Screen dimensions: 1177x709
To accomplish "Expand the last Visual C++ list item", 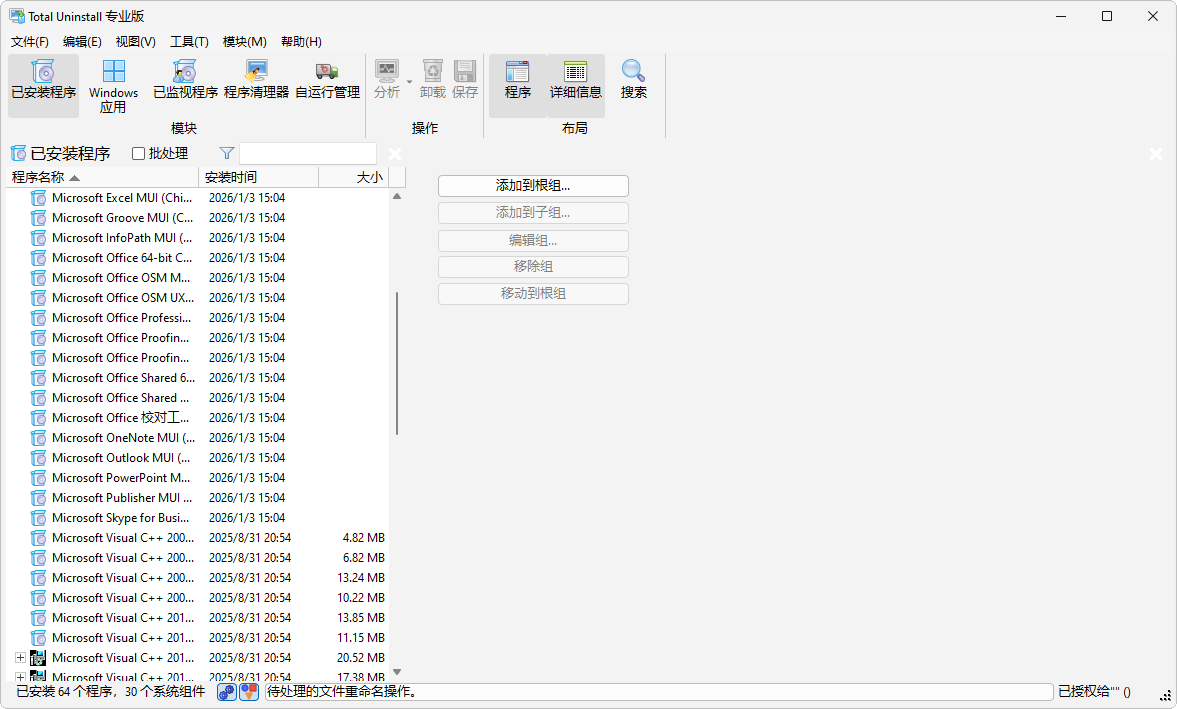I will 20,677.
